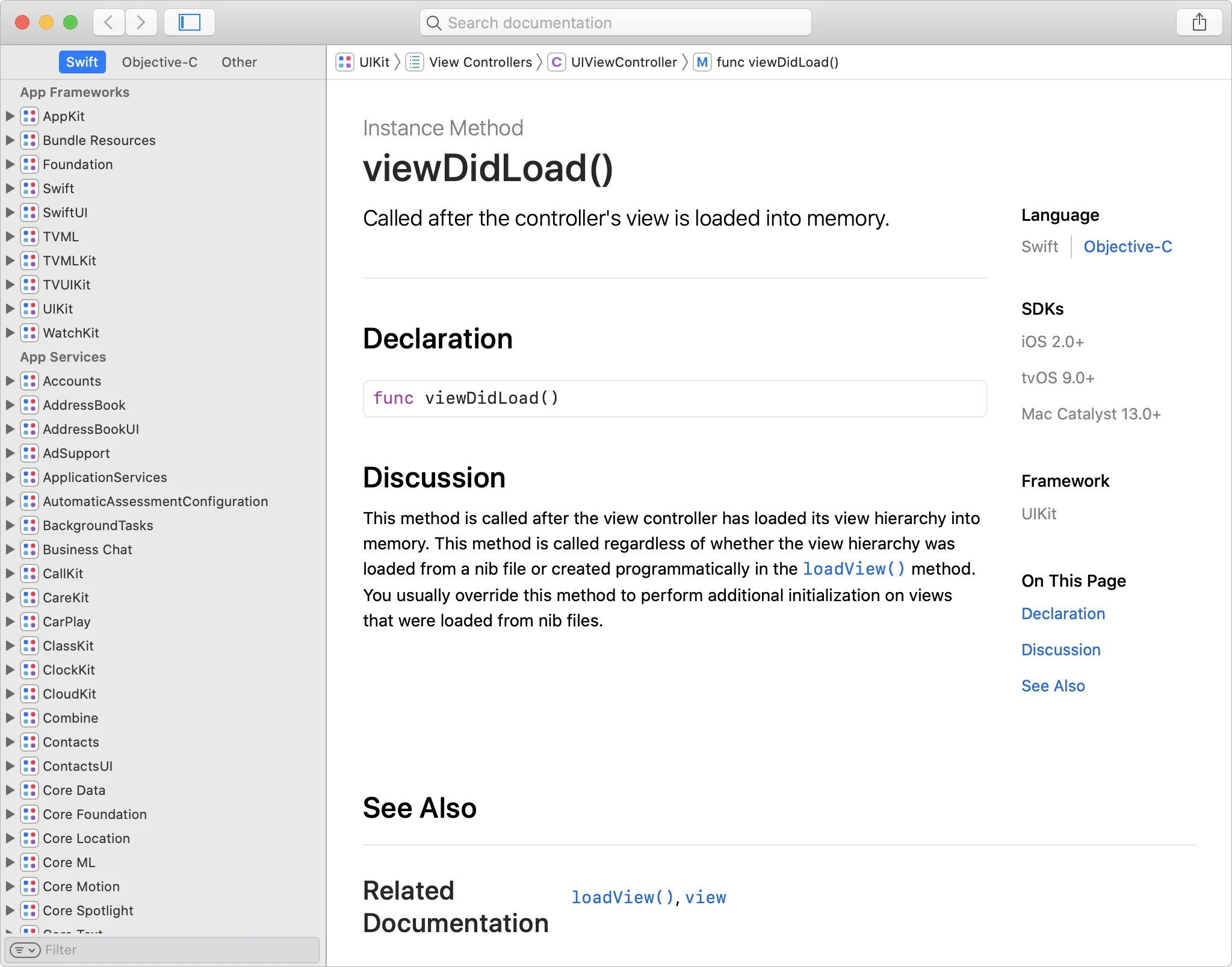Scroll the left sidebar frameworks list
The width and height of the screenshot is (1232, 967).
click(x=163, y=500)
